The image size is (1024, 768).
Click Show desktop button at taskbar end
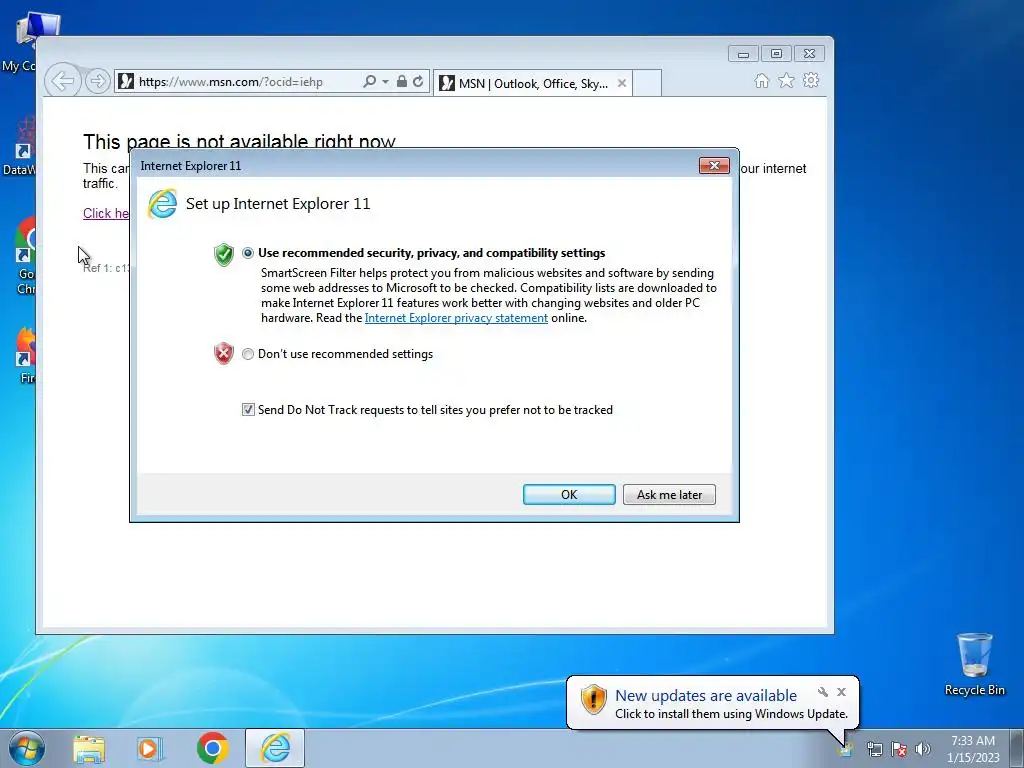click(1017, 748)
